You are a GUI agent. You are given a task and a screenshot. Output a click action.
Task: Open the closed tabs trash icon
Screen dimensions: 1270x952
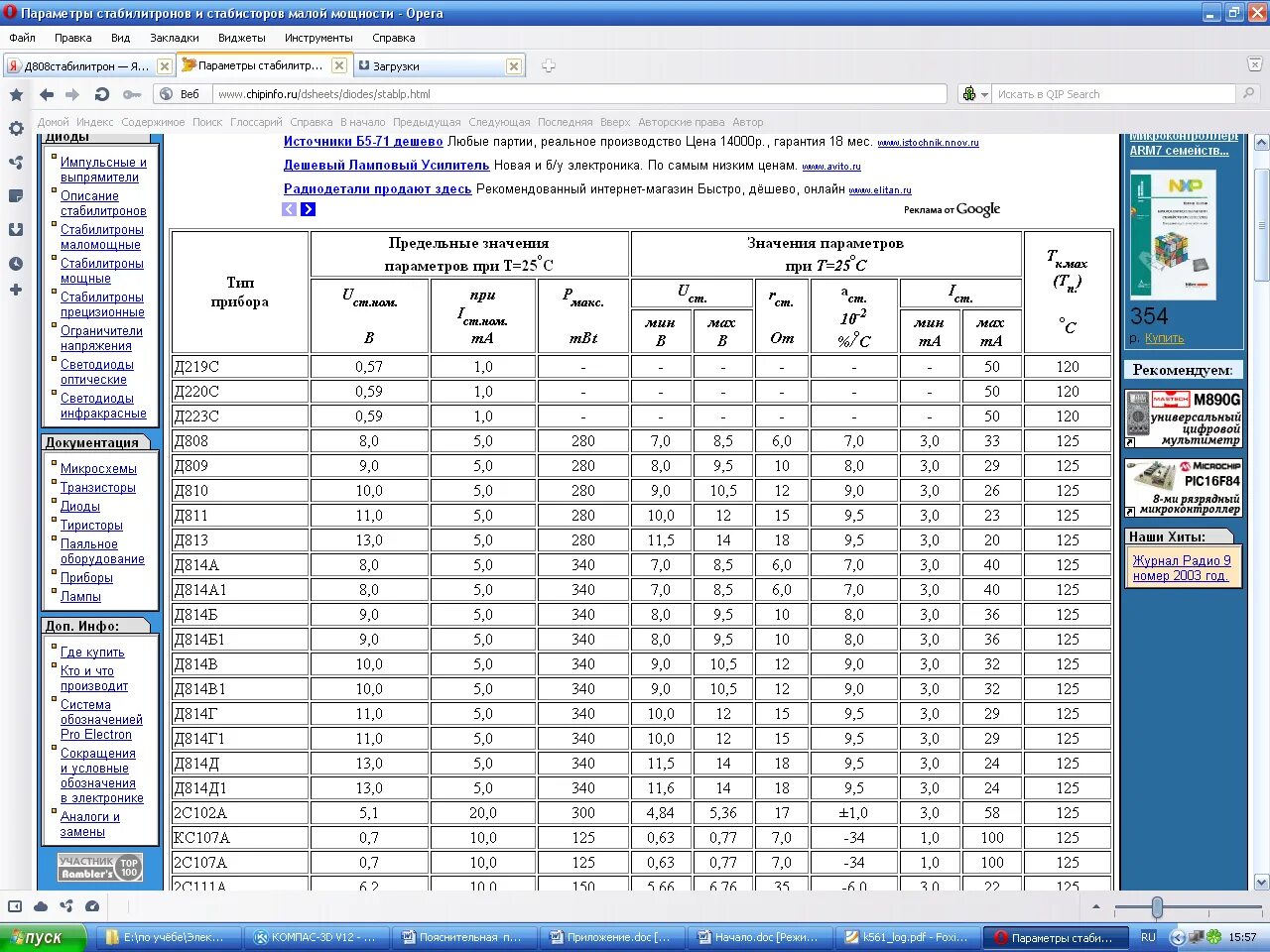(x=1254, y=64)
